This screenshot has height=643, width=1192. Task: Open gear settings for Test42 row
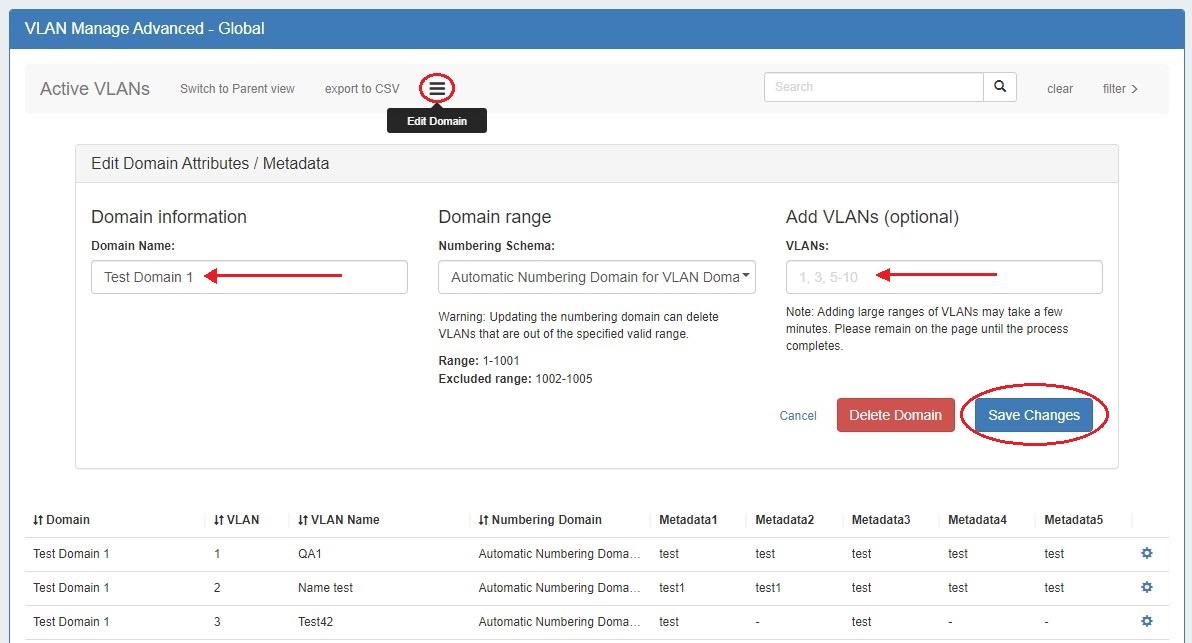point(1147,621)
